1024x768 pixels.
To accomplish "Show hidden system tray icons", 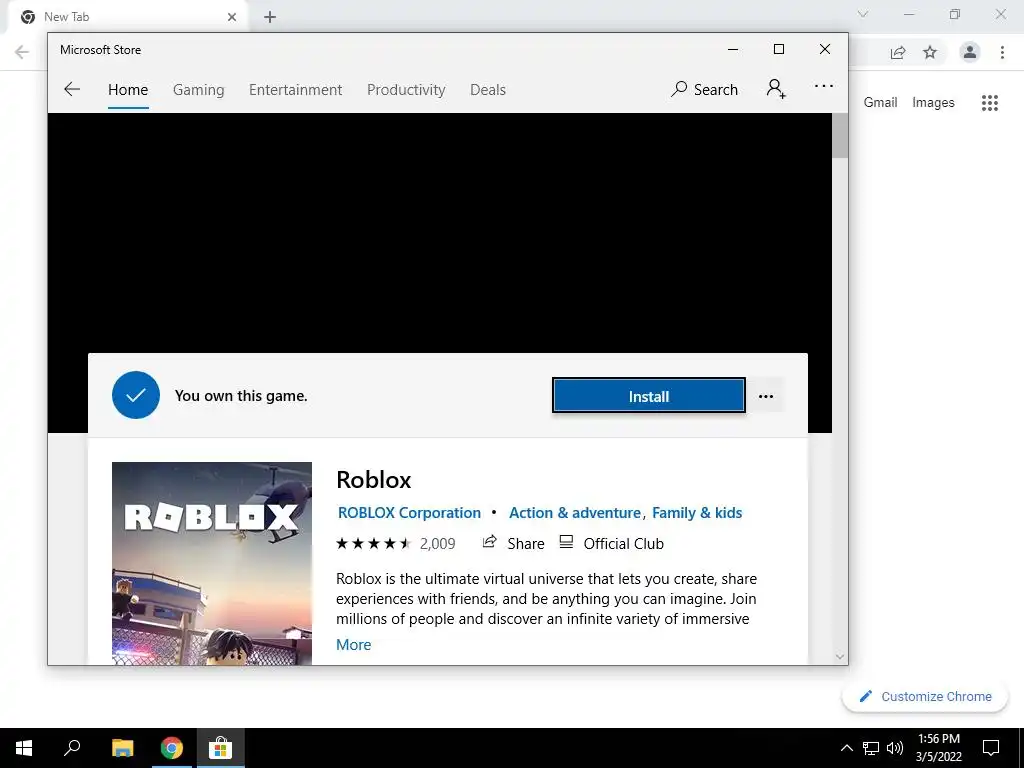I will 846,748.
